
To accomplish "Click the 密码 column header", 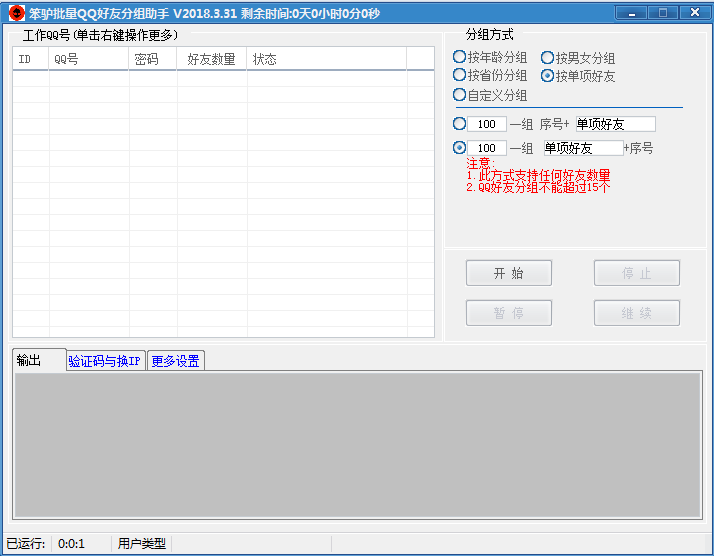I will click(x=153, y=59).
